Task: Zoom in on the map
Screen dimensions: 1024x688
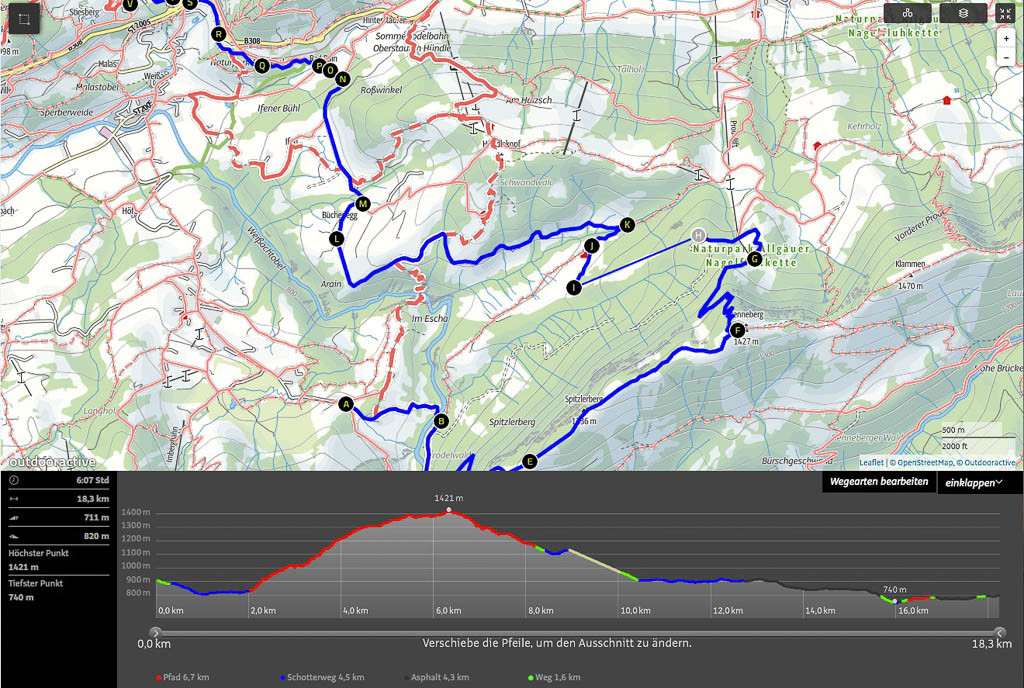Action: [1006, 39]
